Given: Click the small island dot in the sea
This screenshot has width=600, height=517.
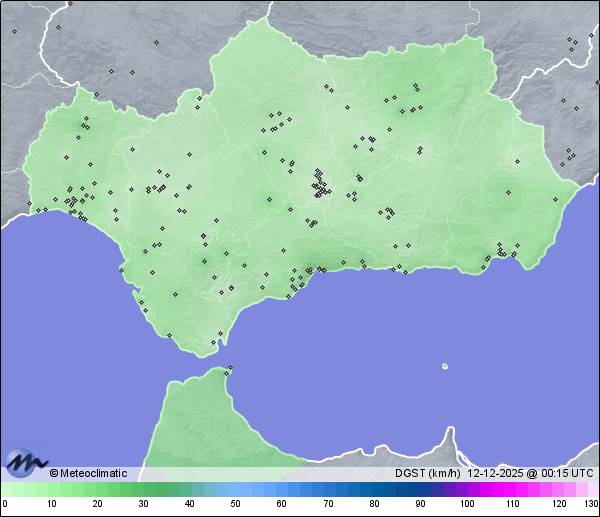Looking at the screenshot, I should pos(445,366).
